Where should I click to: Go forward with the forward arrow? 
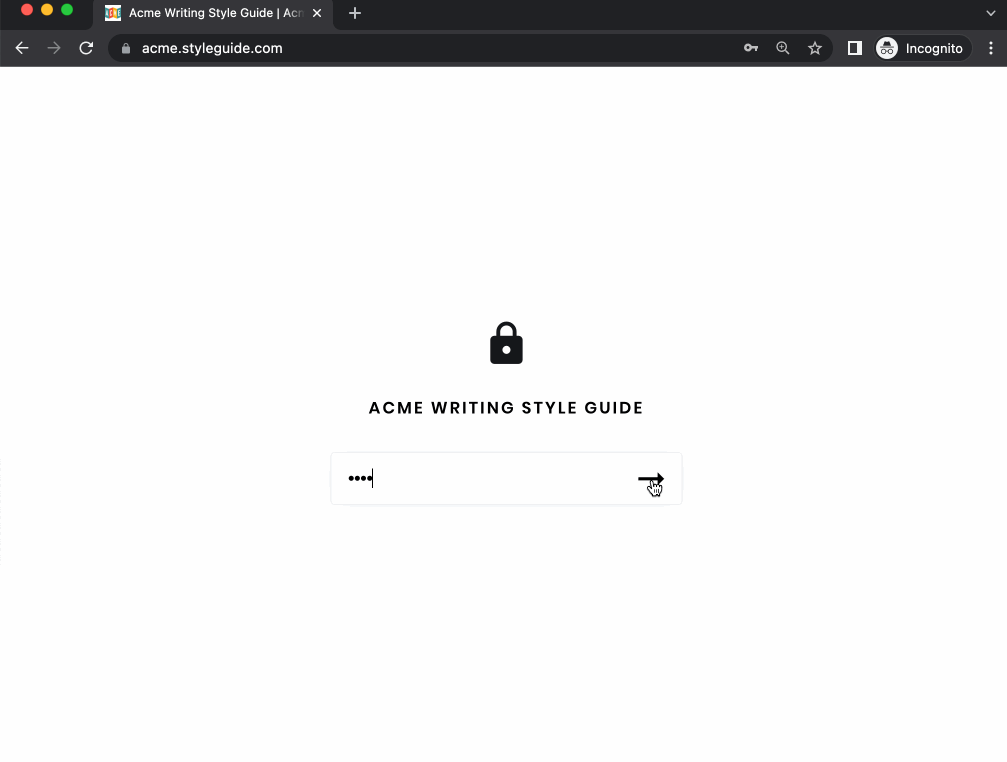click(54, 48)
